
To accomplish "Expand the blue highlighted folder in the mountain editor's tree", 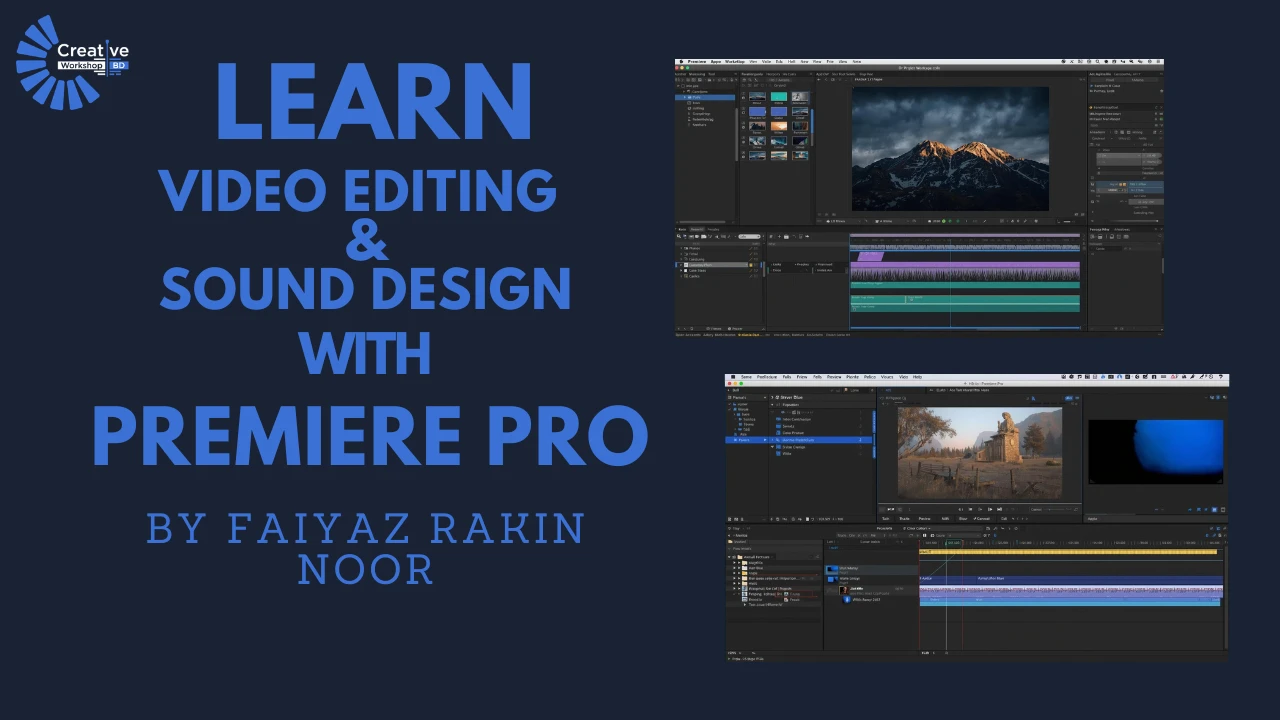I will 687,97.
